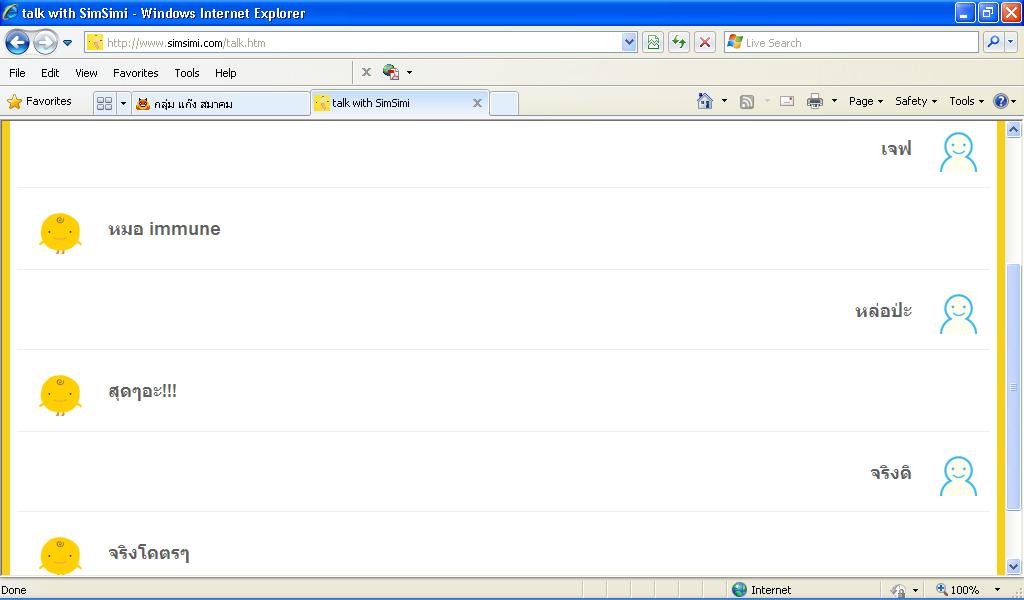1024x600 pixels.
Task: Select the talk with SimSimi tab
Action: click(x=392, y=103)
